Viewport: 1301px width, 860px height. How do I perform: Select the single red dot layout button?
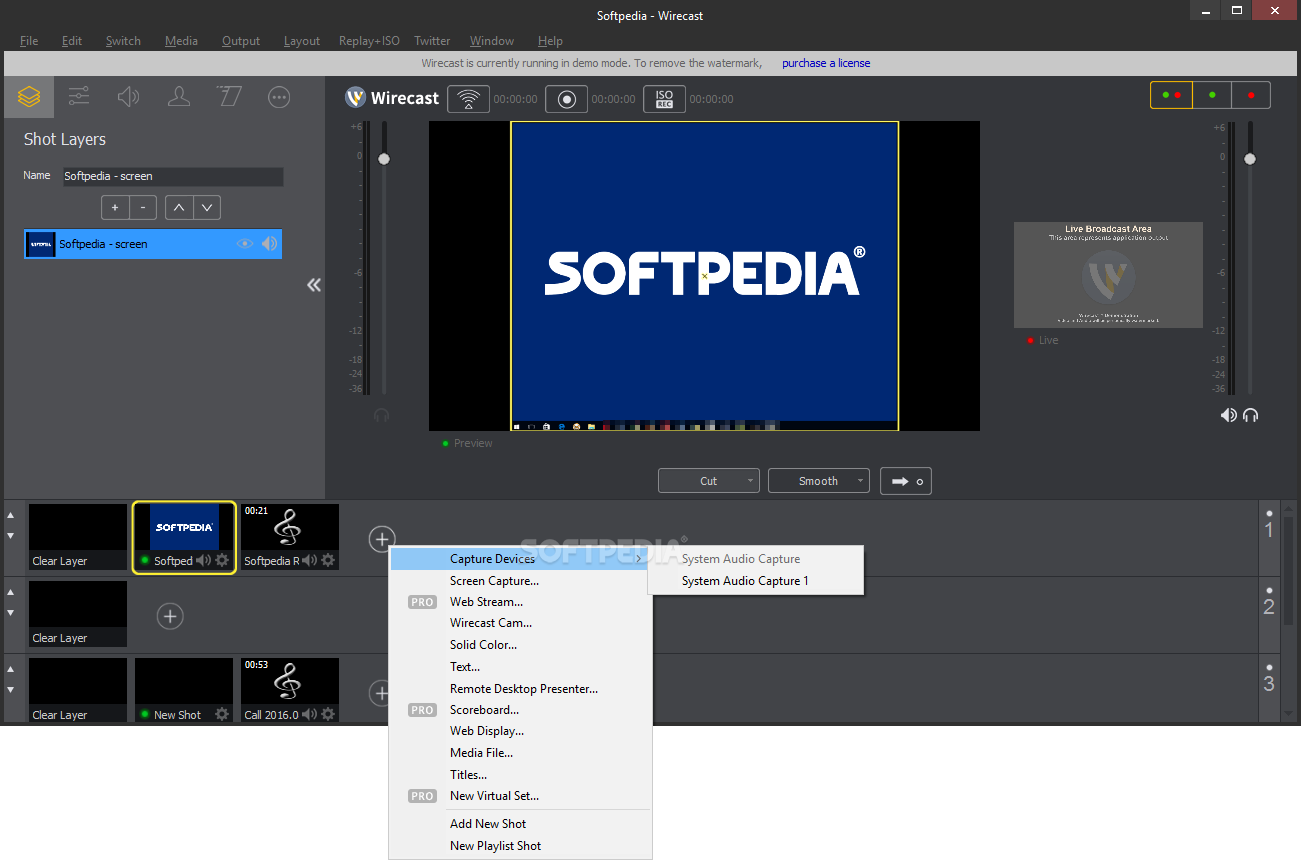coord(1251,95)
